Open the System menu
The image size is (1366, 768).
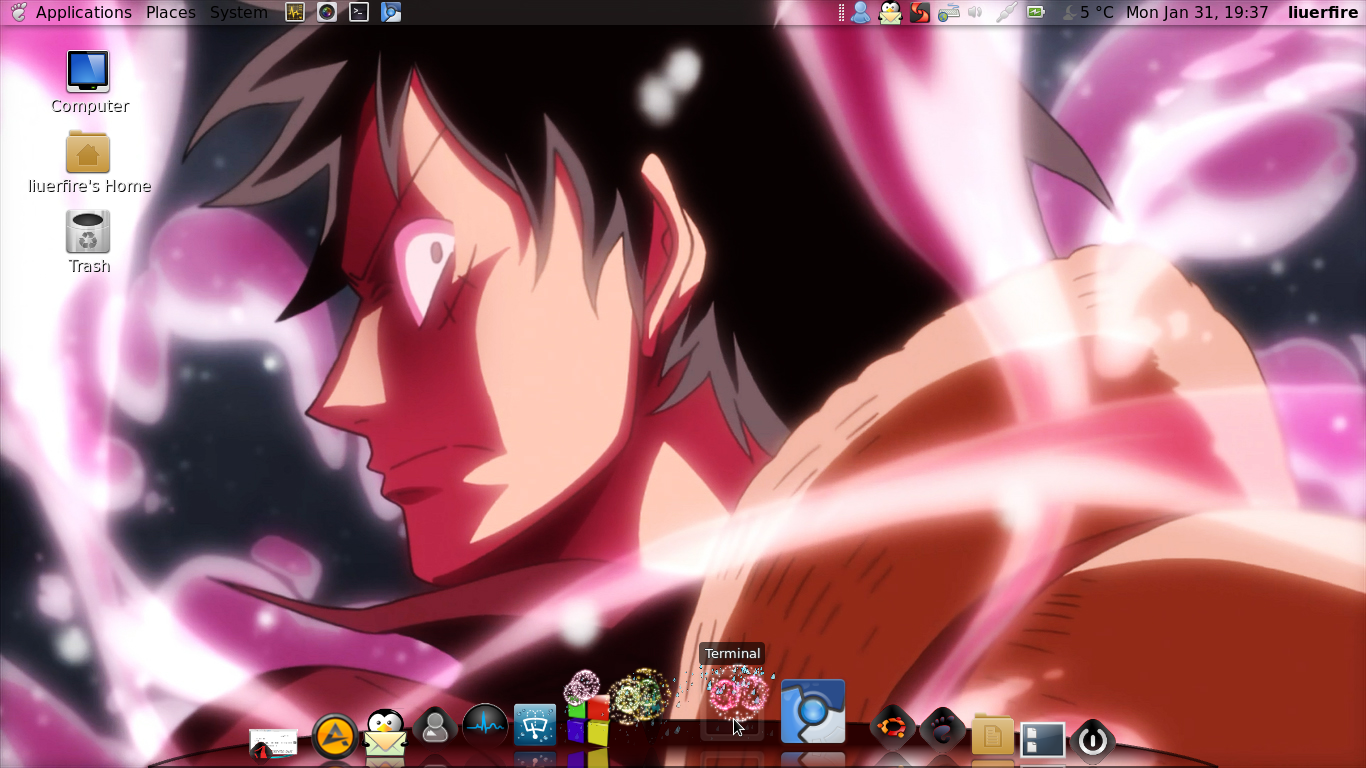238,12
